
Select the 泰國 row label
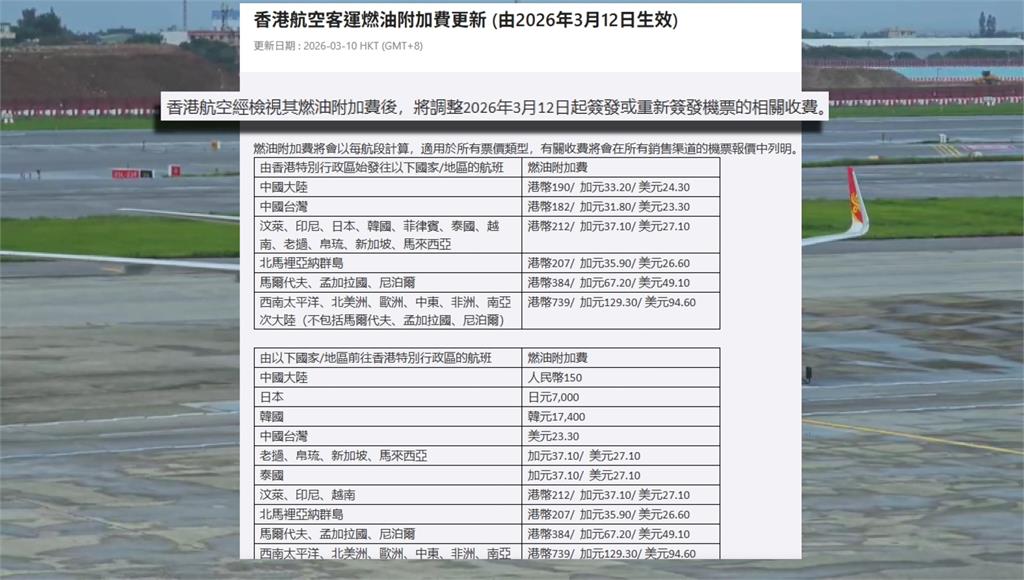point(271,475)
